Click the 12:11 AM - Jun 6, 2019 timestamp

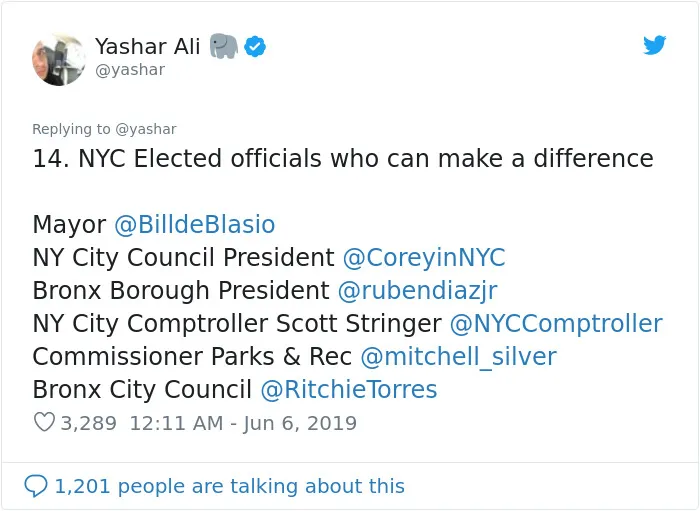click(x=243, y=423)
